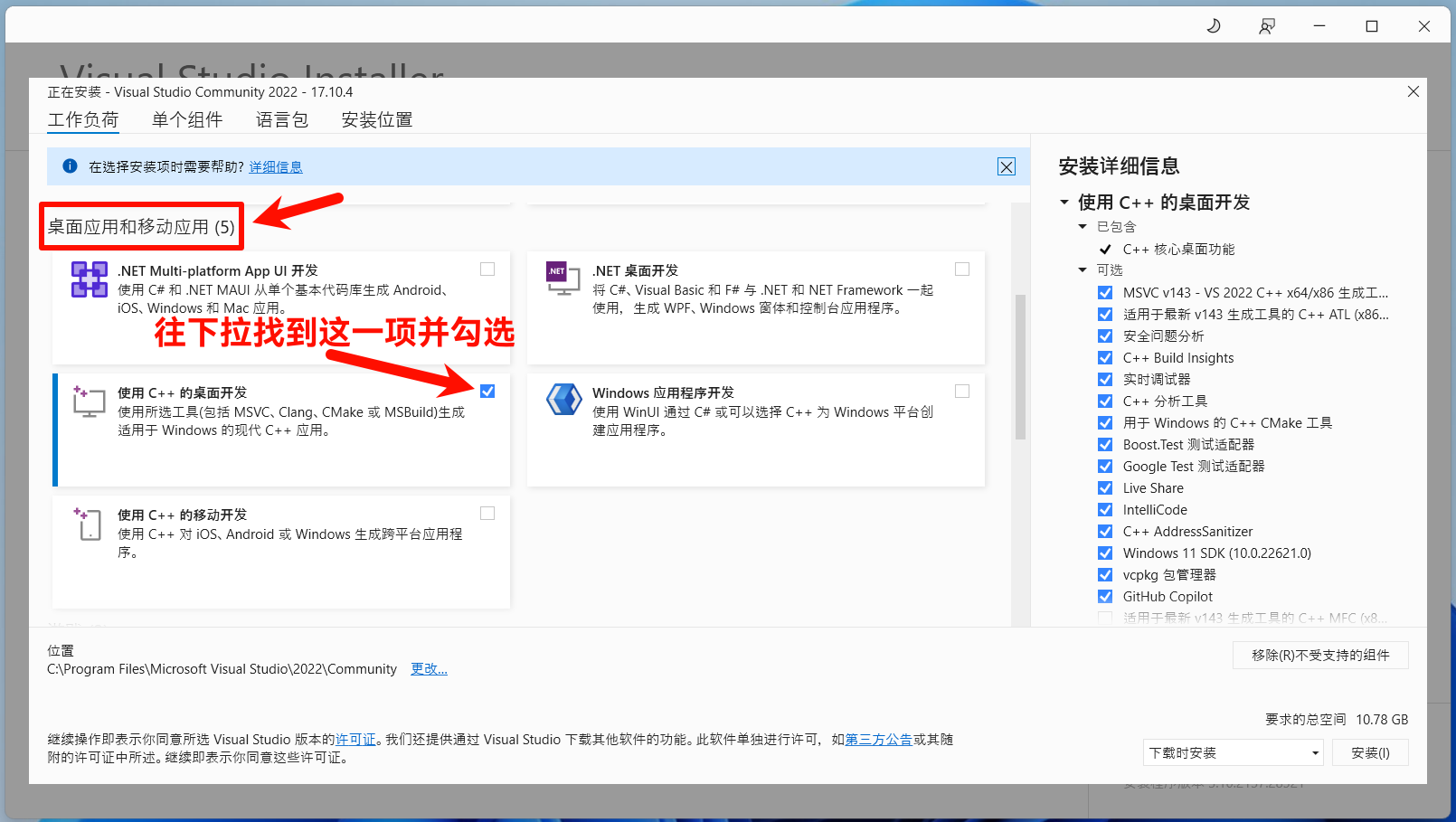Open the feedback icon in the title bar
This screenshot has height=822, width=1456.
click(x=1266, y=26)
